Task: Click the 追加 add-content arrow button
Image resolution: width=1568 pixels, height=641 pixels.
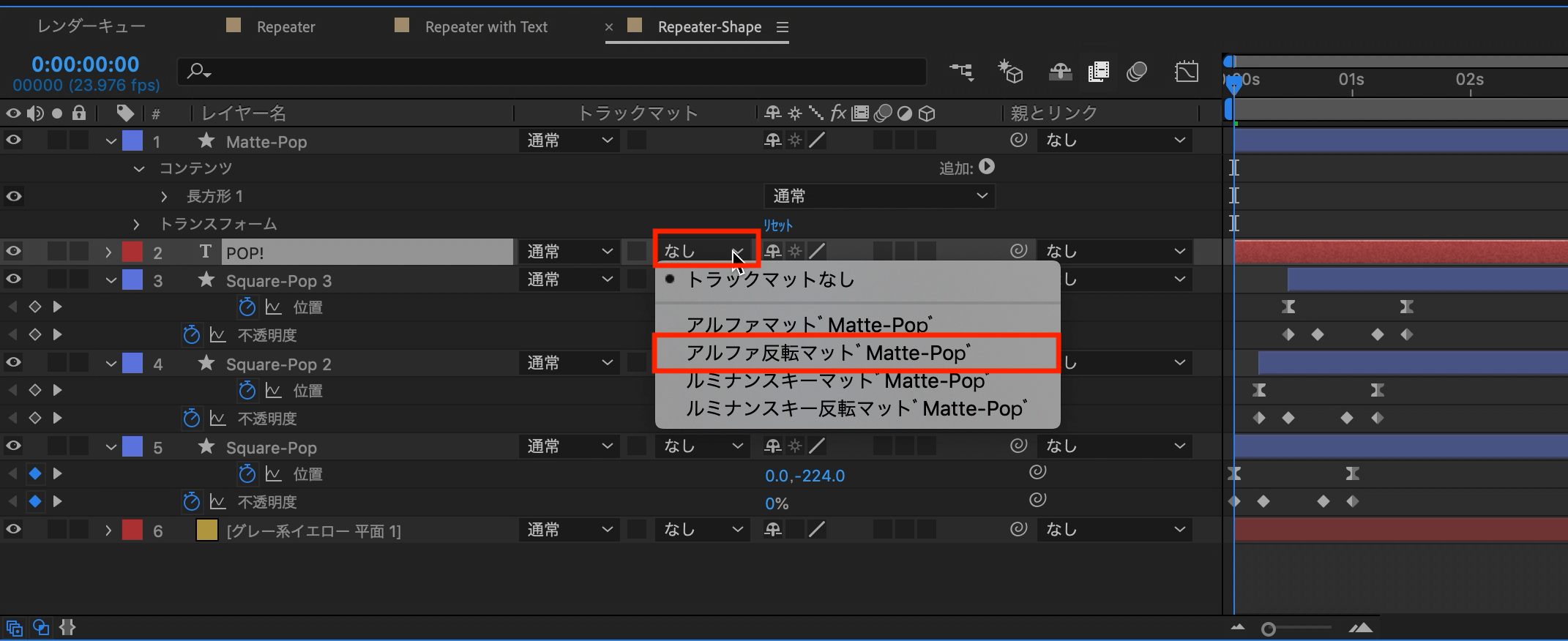Action: tap(987, 167)
